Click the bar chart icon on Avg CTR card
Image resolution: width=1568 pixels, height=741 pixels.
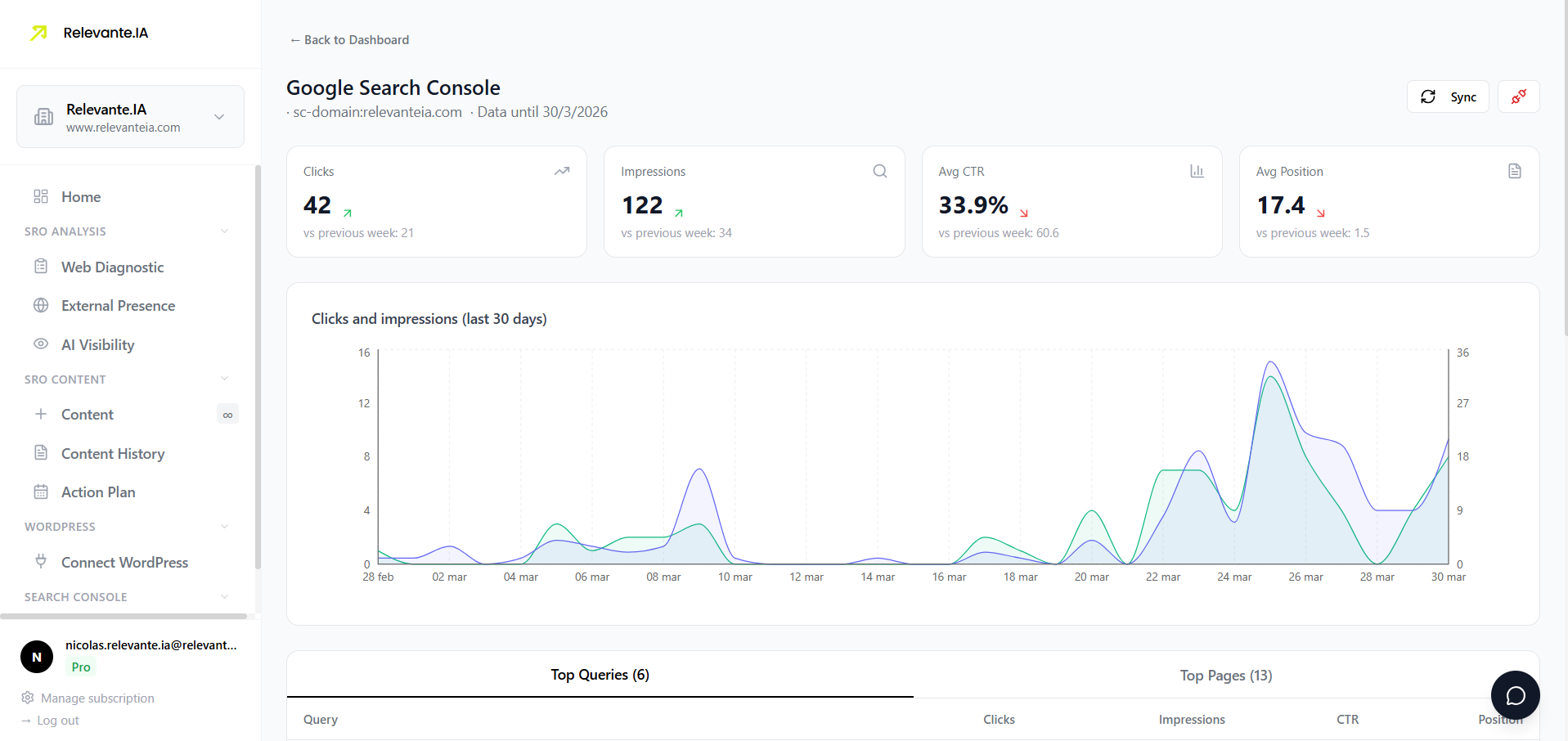1197,171
